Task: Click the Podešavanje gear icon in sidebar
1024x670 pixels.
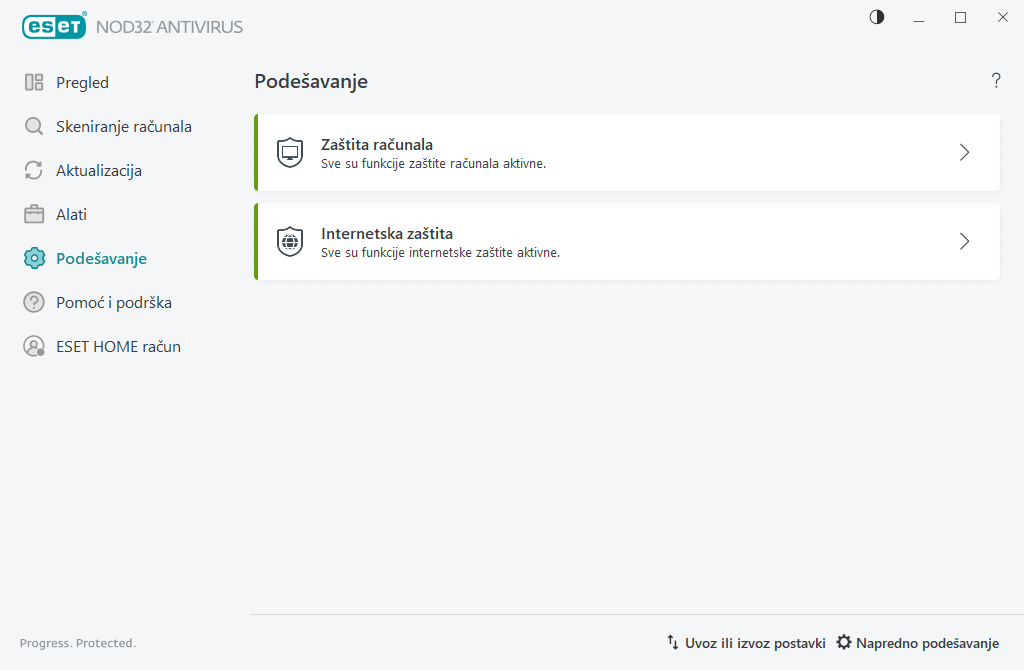Action: point(34,259)
